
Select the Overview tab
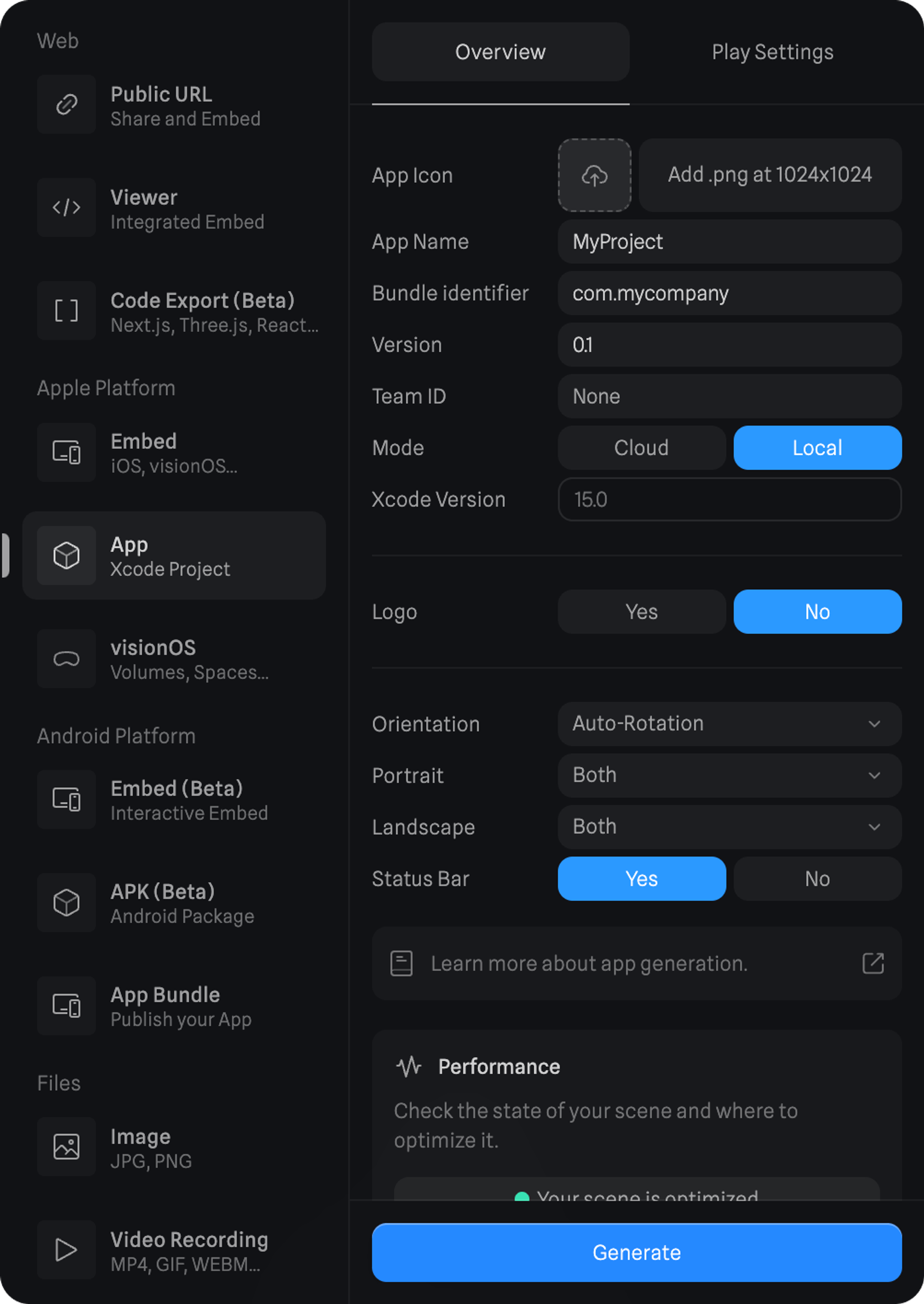pyautogui.click(x=500, y=52)
